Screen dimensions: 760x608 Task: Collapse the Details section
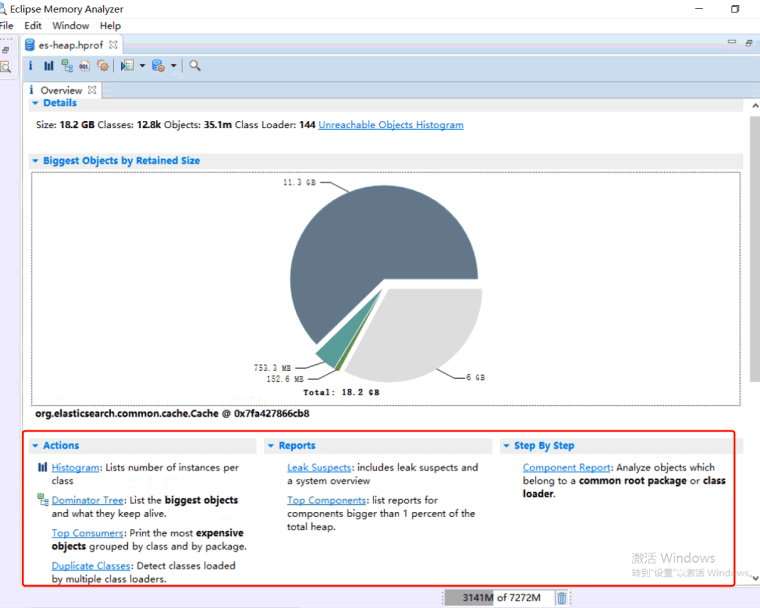click(35, 103)
